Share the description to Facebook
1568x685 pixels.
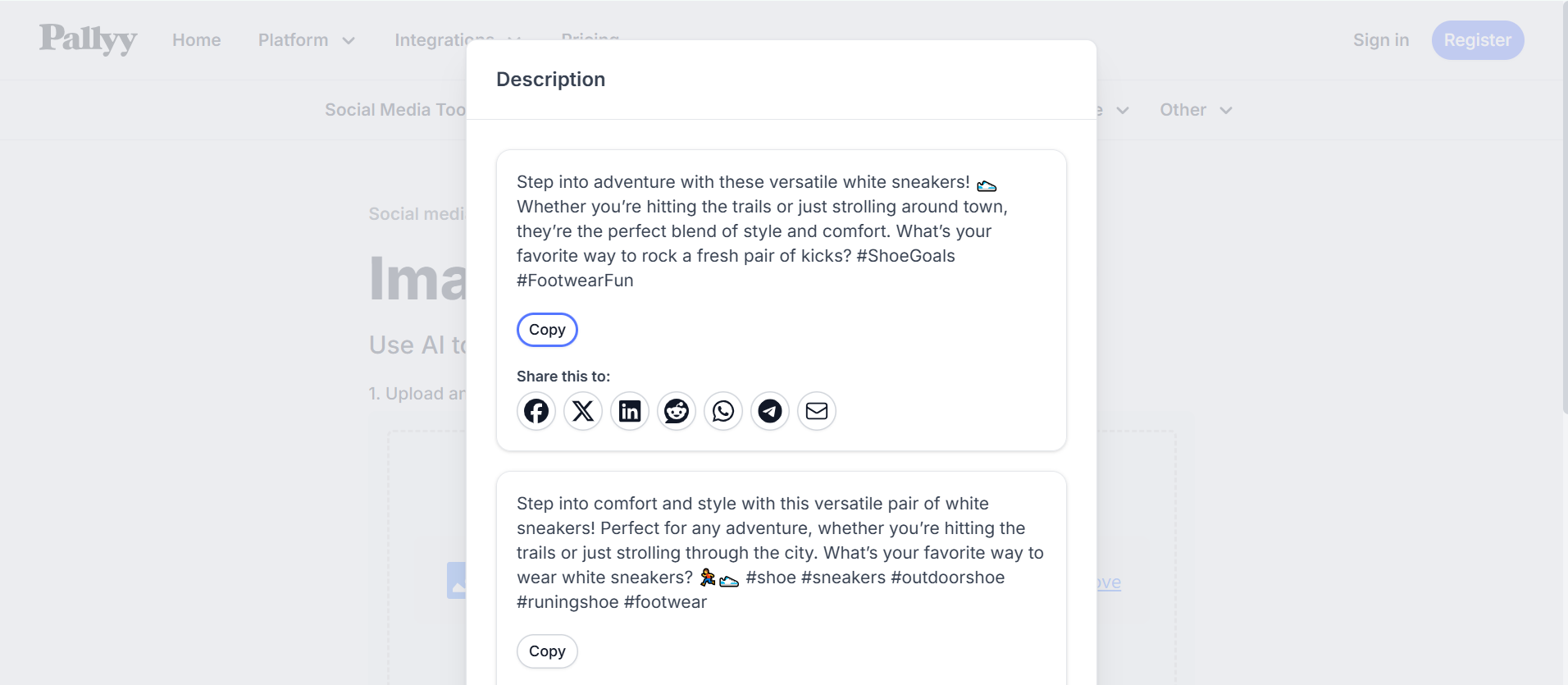pos(536,411)
